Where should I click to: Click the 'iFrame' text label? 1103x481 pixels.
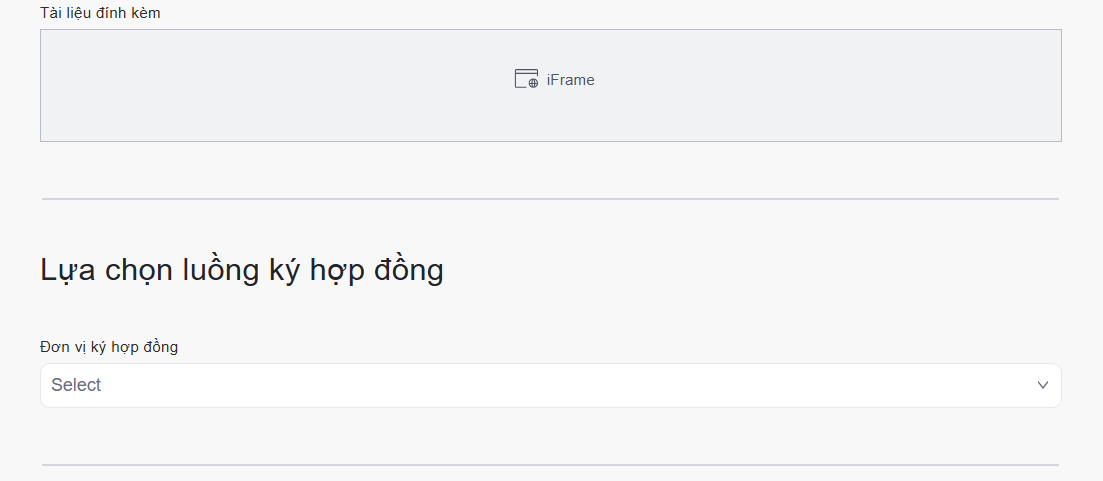(571, 80)
